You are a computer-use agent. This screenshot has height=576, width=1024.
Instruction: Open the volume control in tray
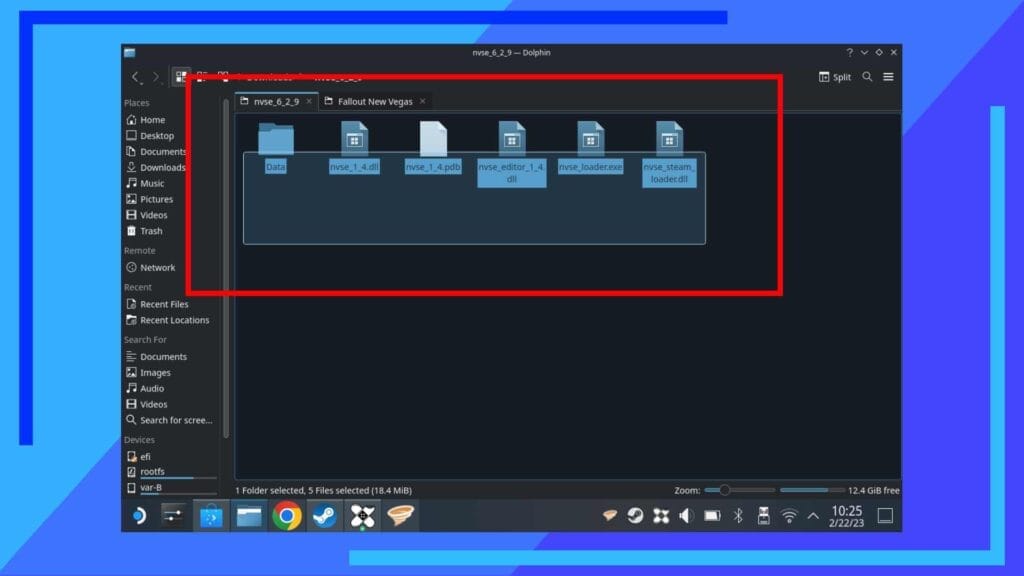coord(686,516)
